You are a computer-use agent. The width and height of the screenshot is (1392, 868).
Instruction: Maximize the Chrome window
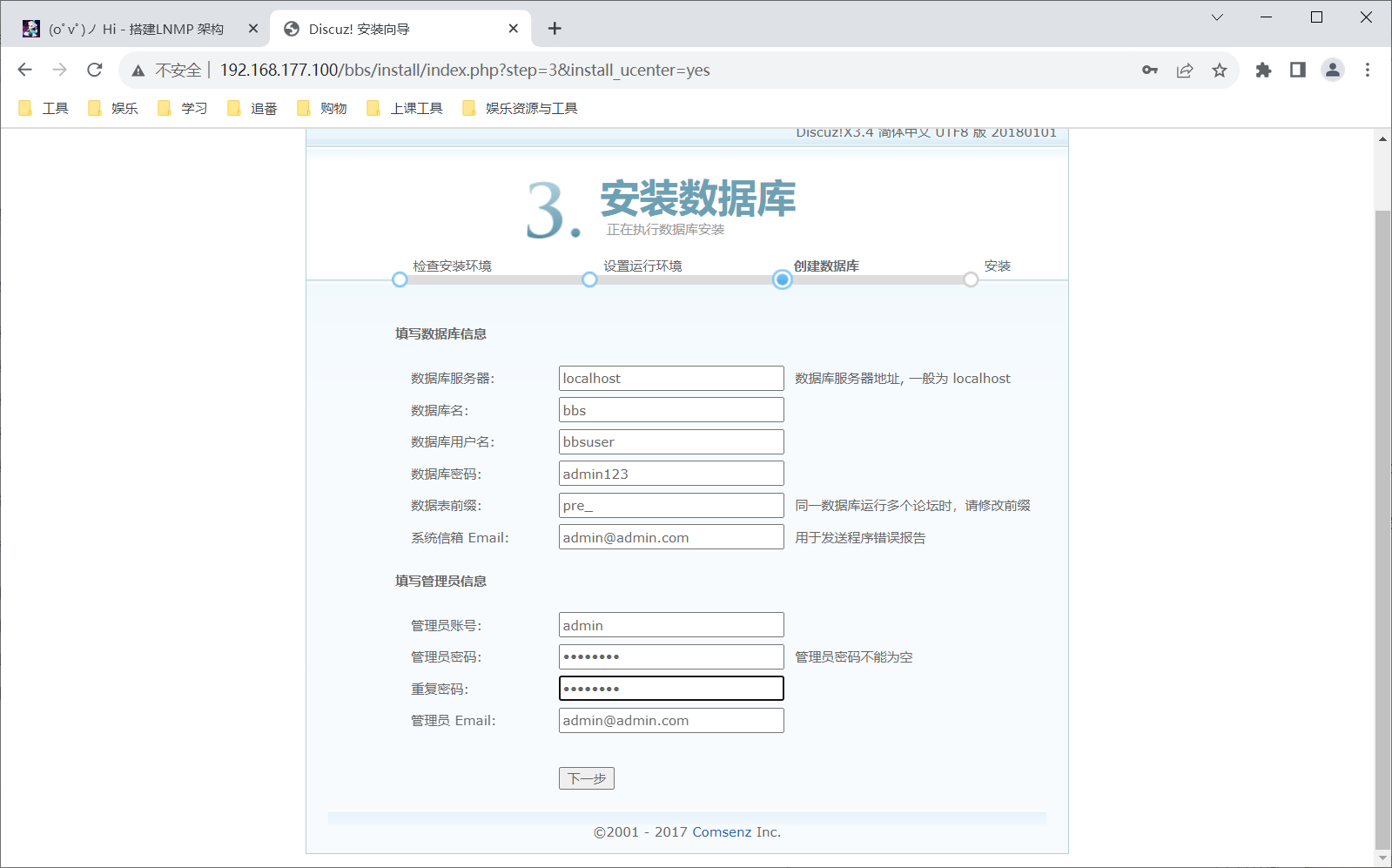coord(1316,17)
